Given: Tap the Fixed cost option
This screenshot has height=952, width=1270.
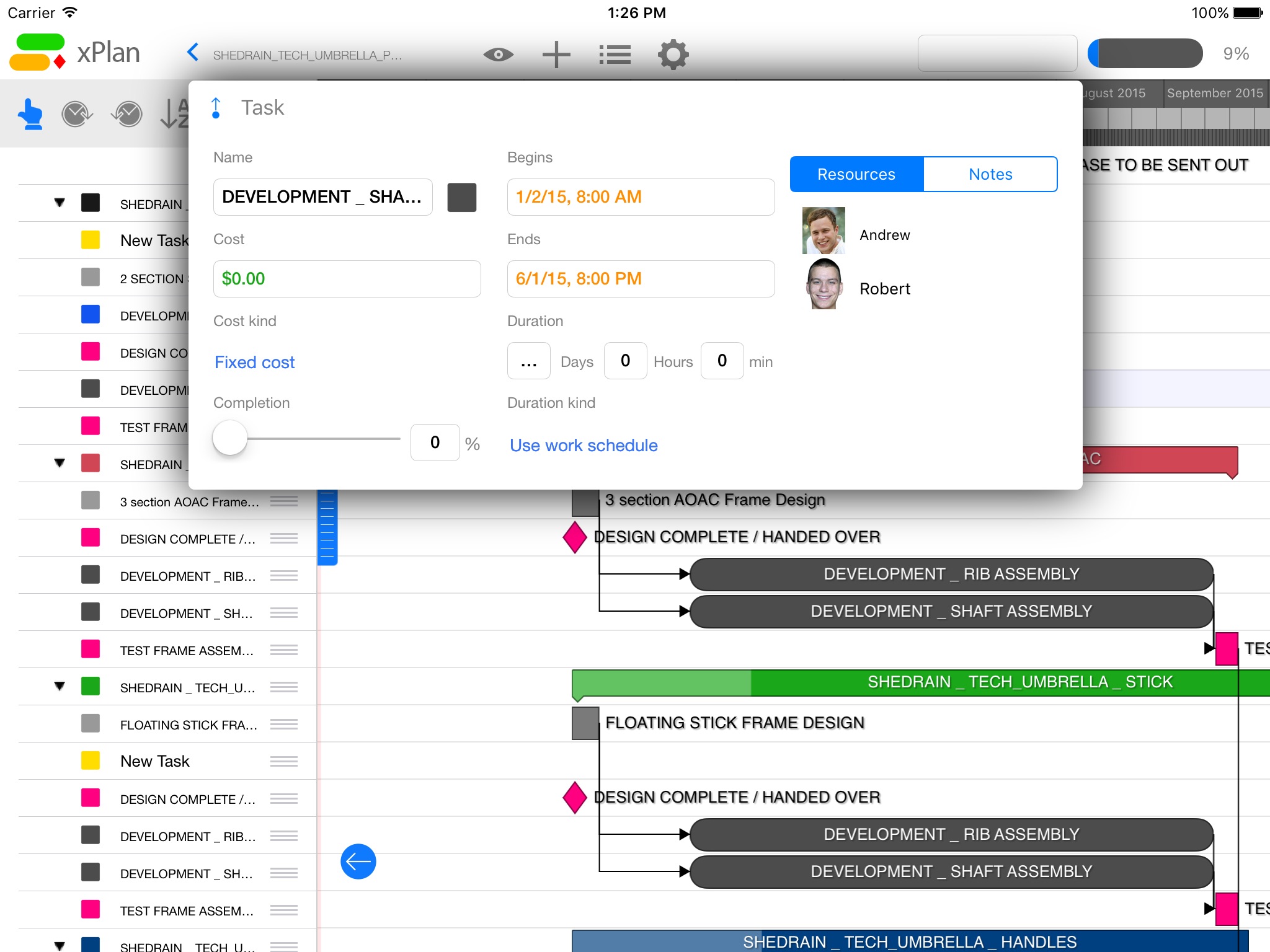Looking at the screenshot, I should click(254, 362).
